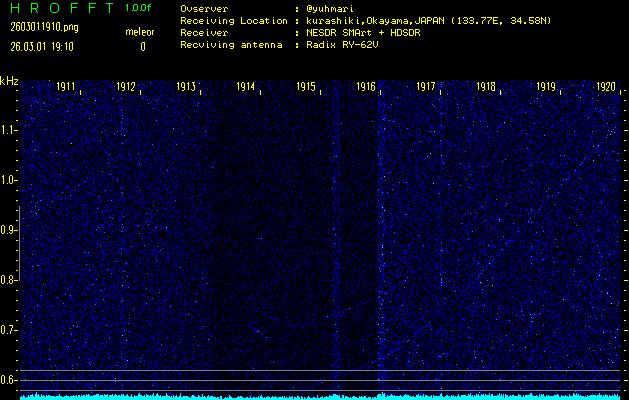The width and height of the screenshot is (629, 400).
Task: Click the meteor count label
Action: coord(140,32)
